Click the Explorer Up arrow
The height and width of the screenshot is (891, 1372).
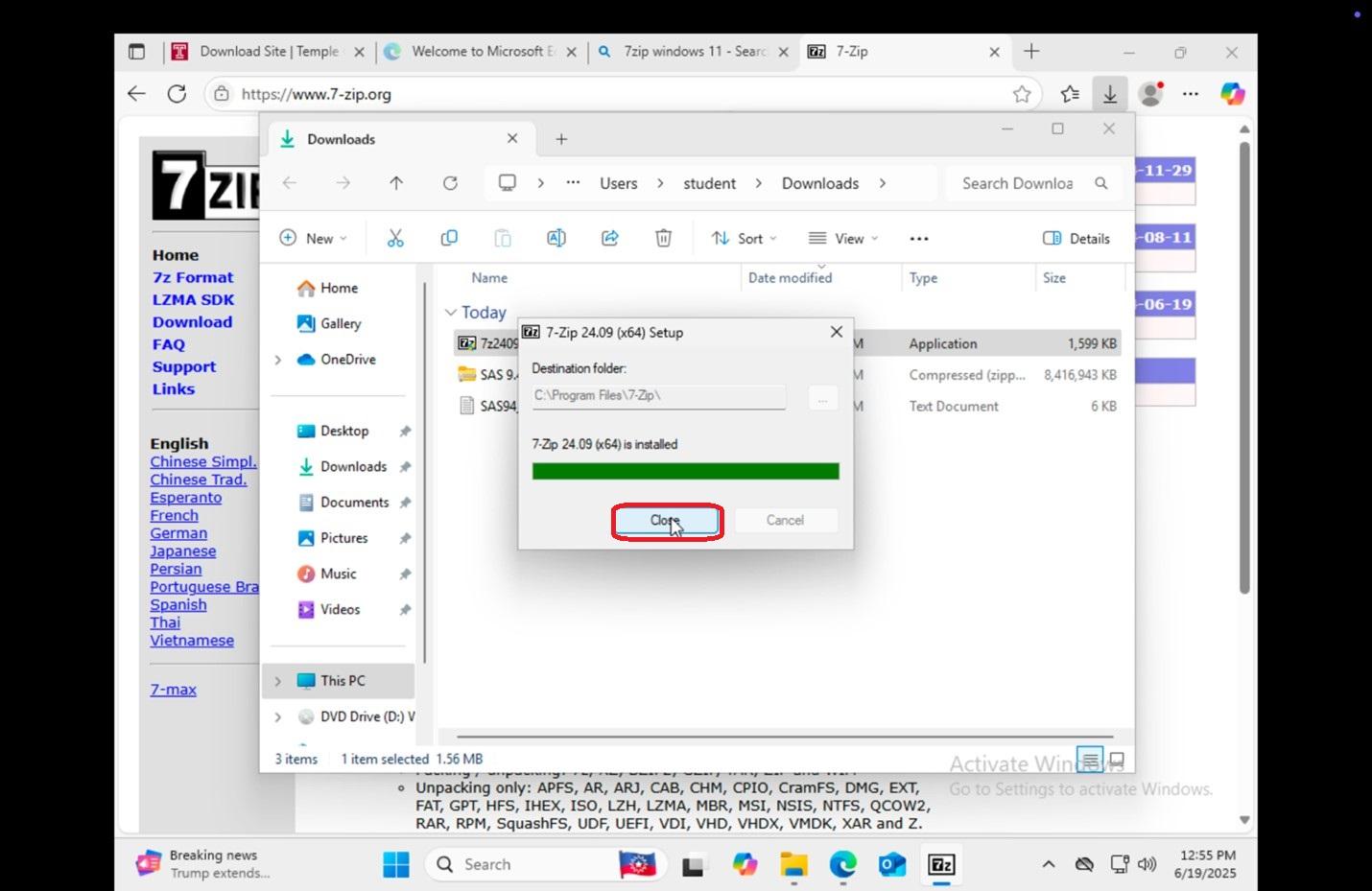click(x=396, y=183)
